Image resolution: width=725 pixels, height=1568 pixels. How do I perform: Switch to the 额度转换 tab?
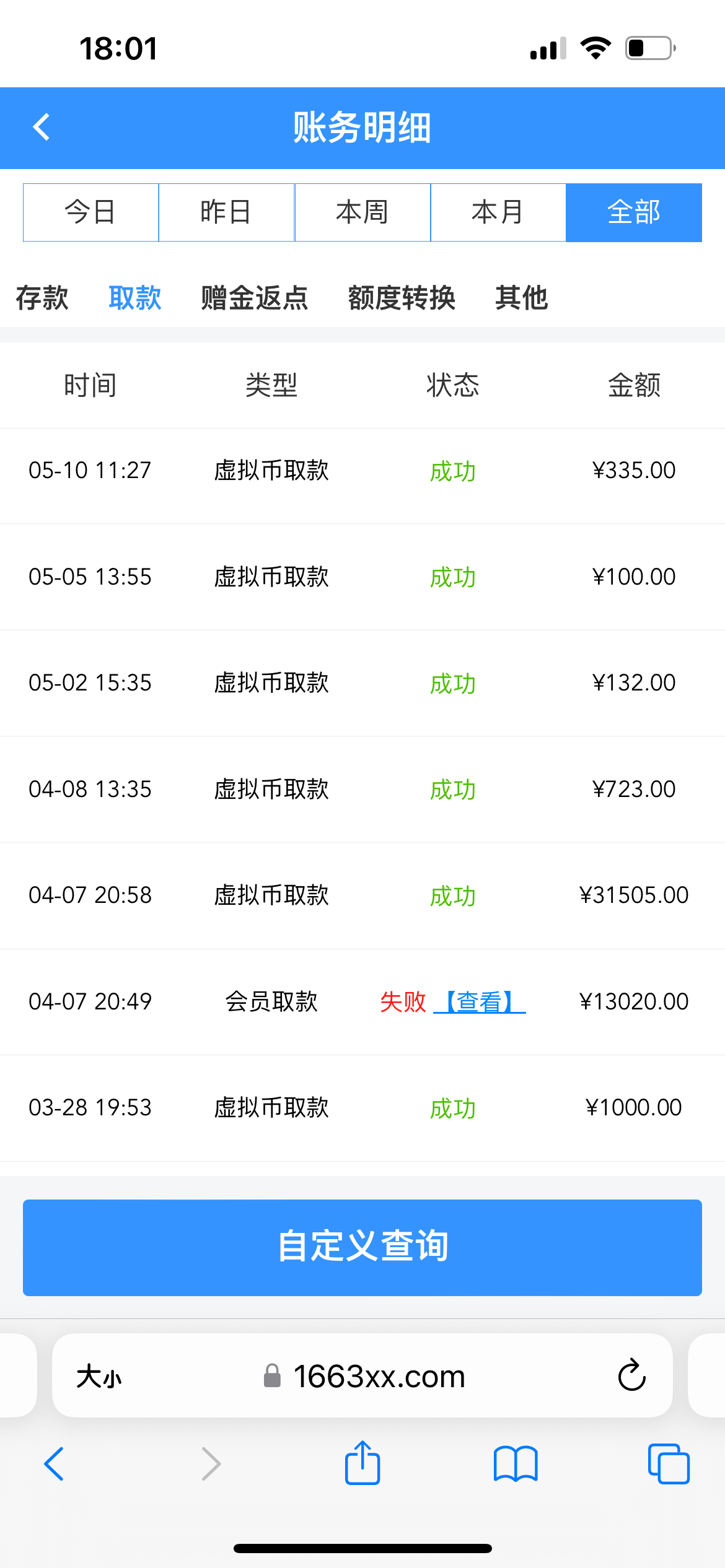(402, 298)
